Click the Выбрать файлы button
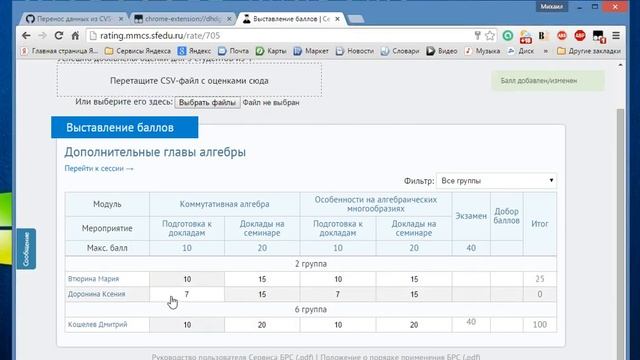The width and height of the screenshot is (640, 360). point(207,102)
